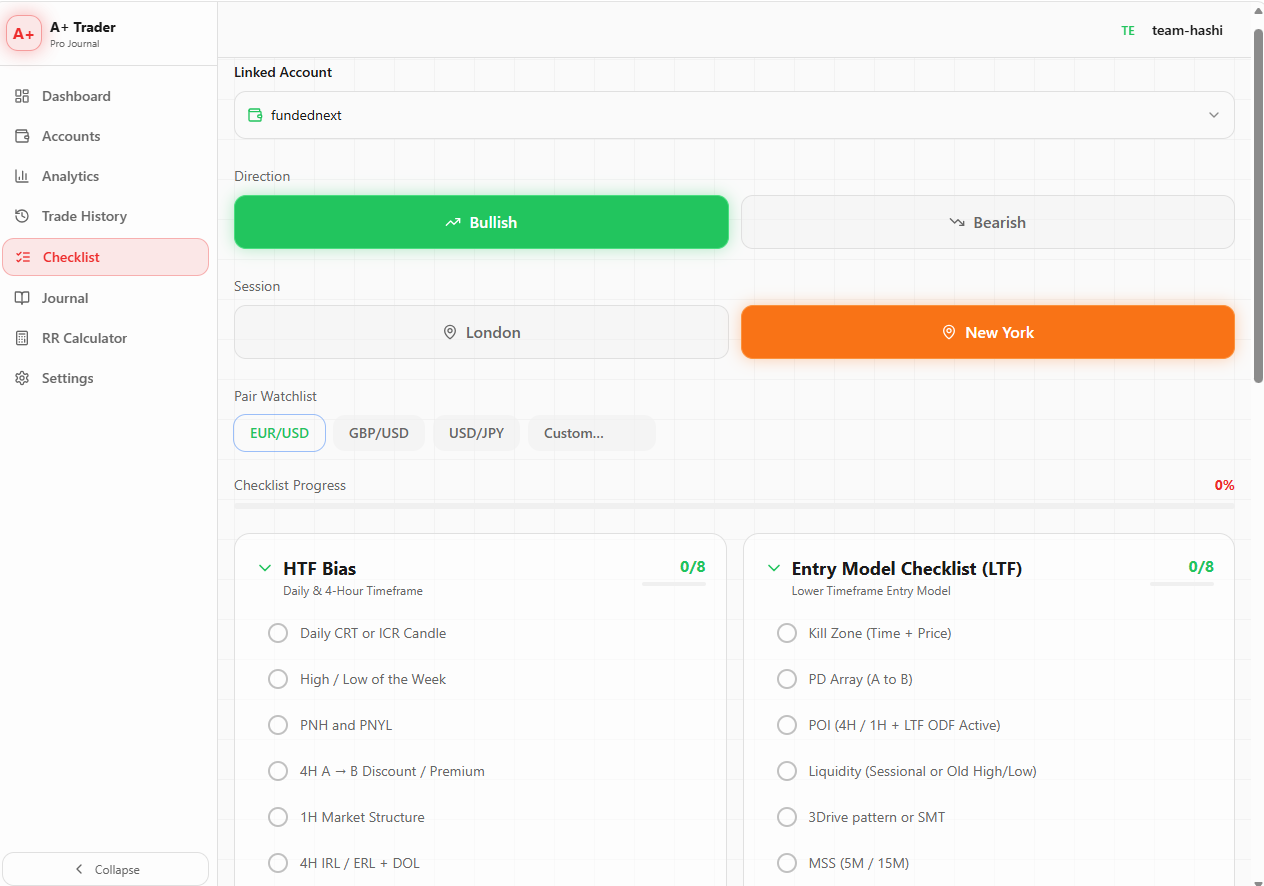This screenshot has width=1264, height=886.
Task: Click the A+ Trader logo icon
Action: click(x=24, y=33)
